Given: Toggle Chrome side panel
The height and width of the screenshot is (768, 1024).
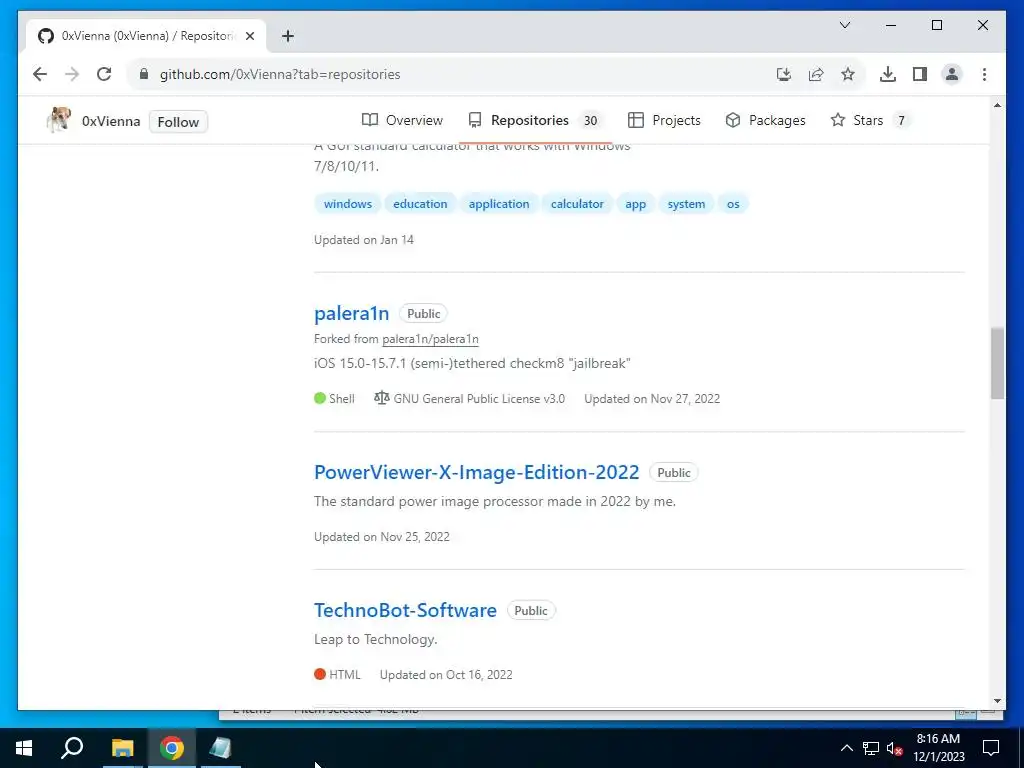Looking at the screenshot, I should pyautogui.click(x=920, y=74).
